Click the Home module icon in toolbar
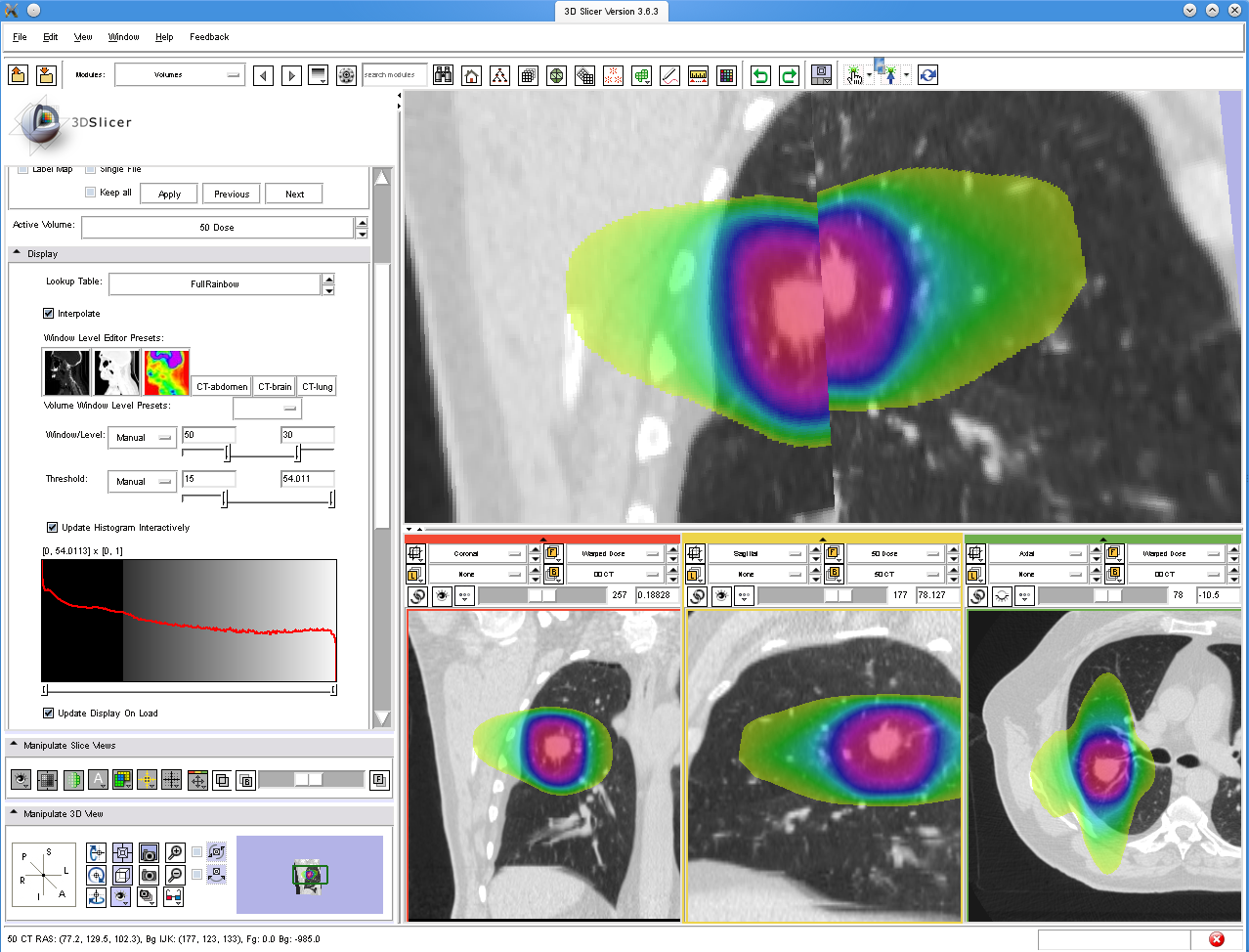 point(471,75)
